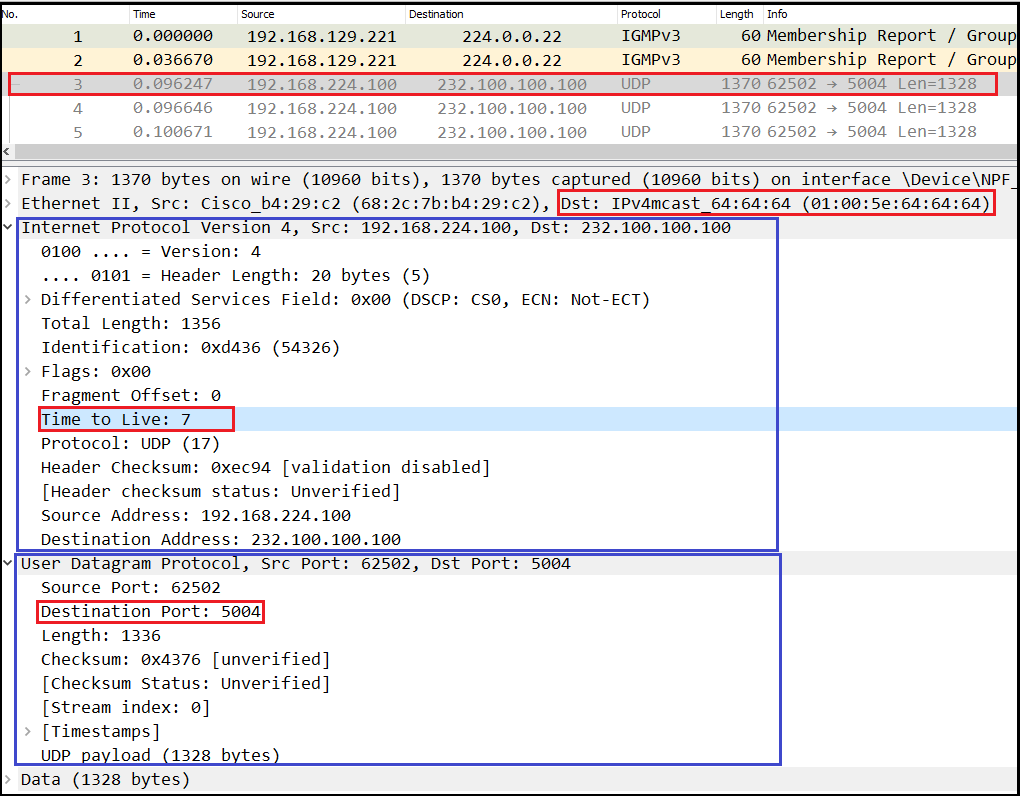Expand the Frame 3 details tree
Viewport: 1020px width, 796px height.
pos(9,180)
